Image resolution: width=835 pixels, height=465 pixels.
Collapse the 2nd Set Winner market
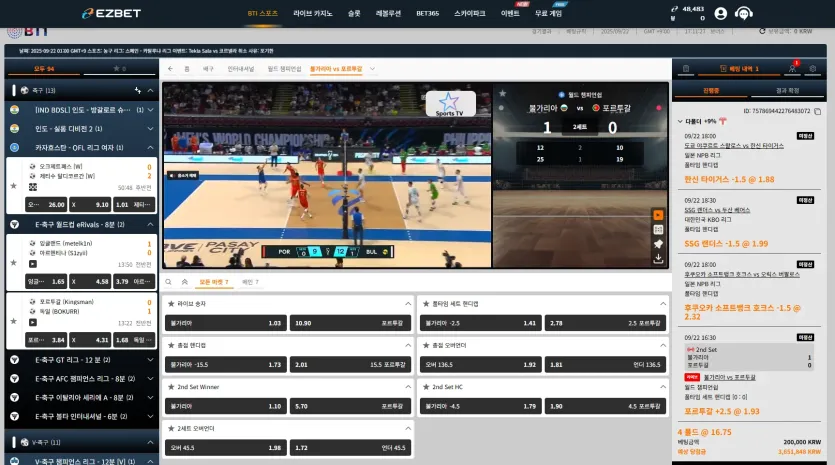pos(408,387)
